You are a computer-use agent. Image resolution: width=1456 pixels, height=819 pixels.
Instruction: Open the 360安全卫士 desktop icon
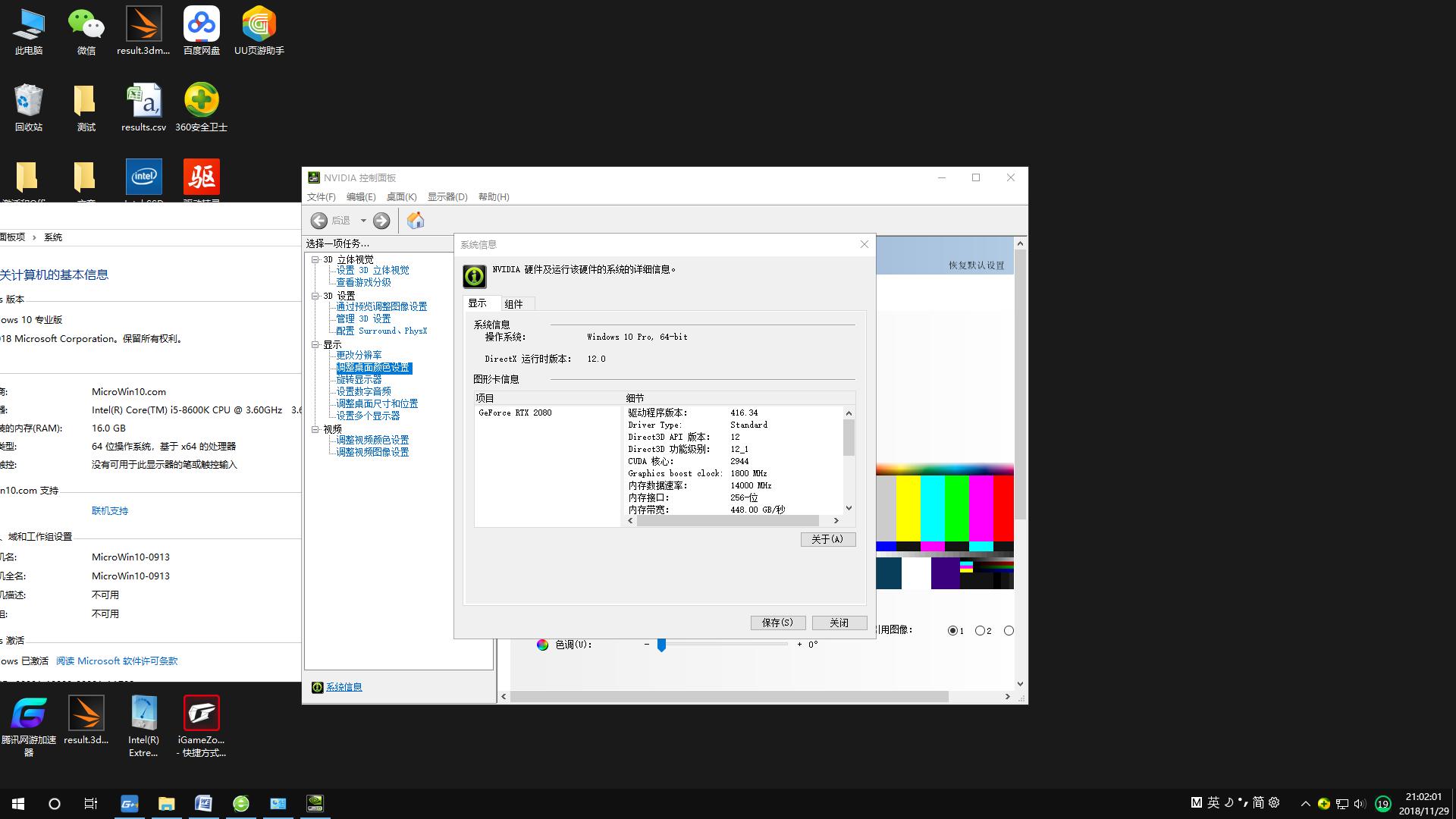(201, 101)
